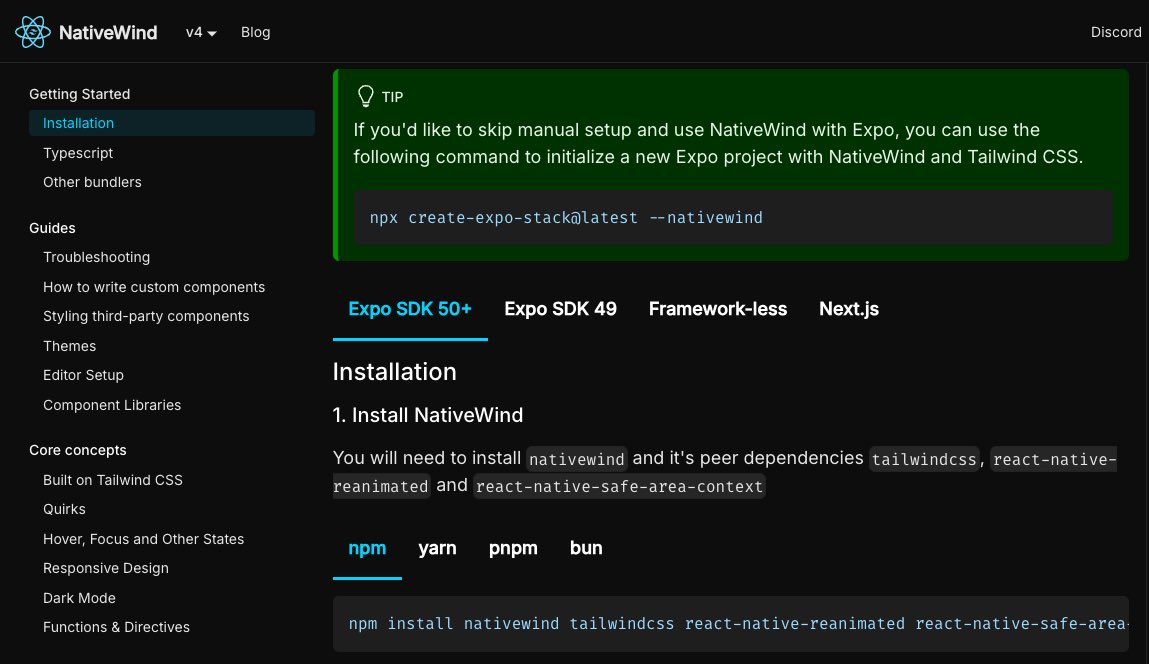1149x664 pixels.
Task: Select the bun package manager tab
Action: (x=586, y=548)
